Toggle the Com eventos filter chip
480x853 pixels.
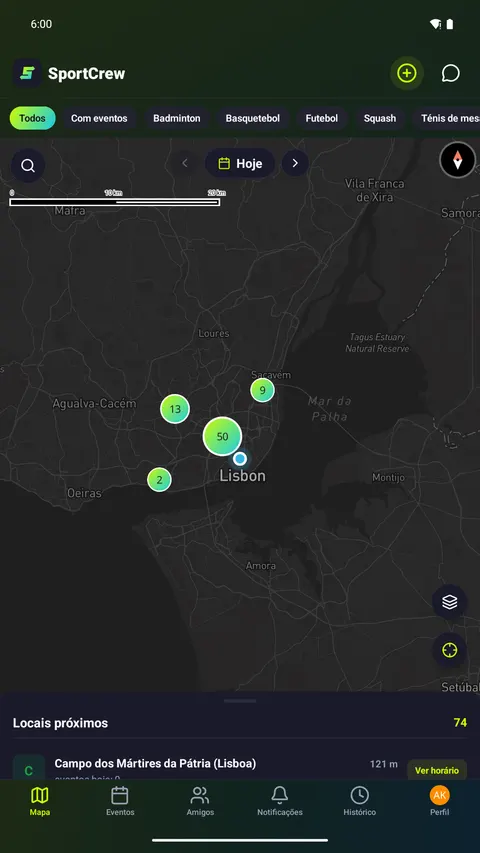[x=99, y=118]
